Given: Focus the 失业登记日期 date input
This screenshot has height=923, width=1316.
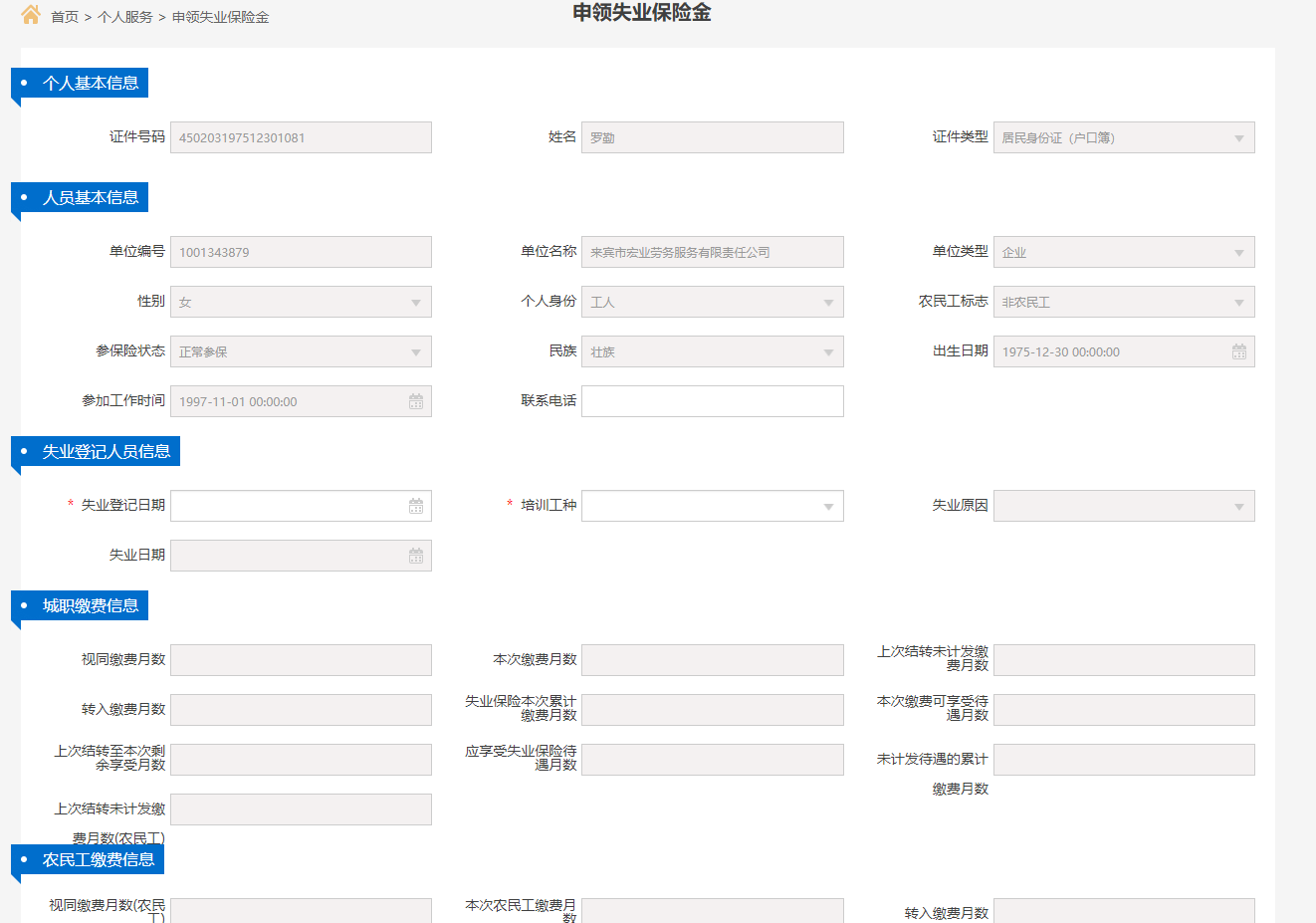Looking at the screenshot, I should pos(289,506).
